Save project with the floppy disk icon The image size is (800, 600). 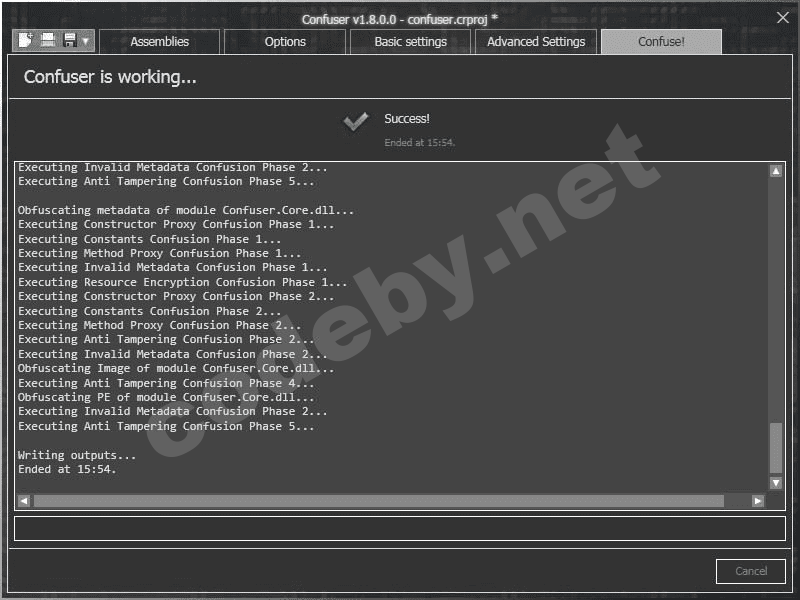click(x=70, y=40)
